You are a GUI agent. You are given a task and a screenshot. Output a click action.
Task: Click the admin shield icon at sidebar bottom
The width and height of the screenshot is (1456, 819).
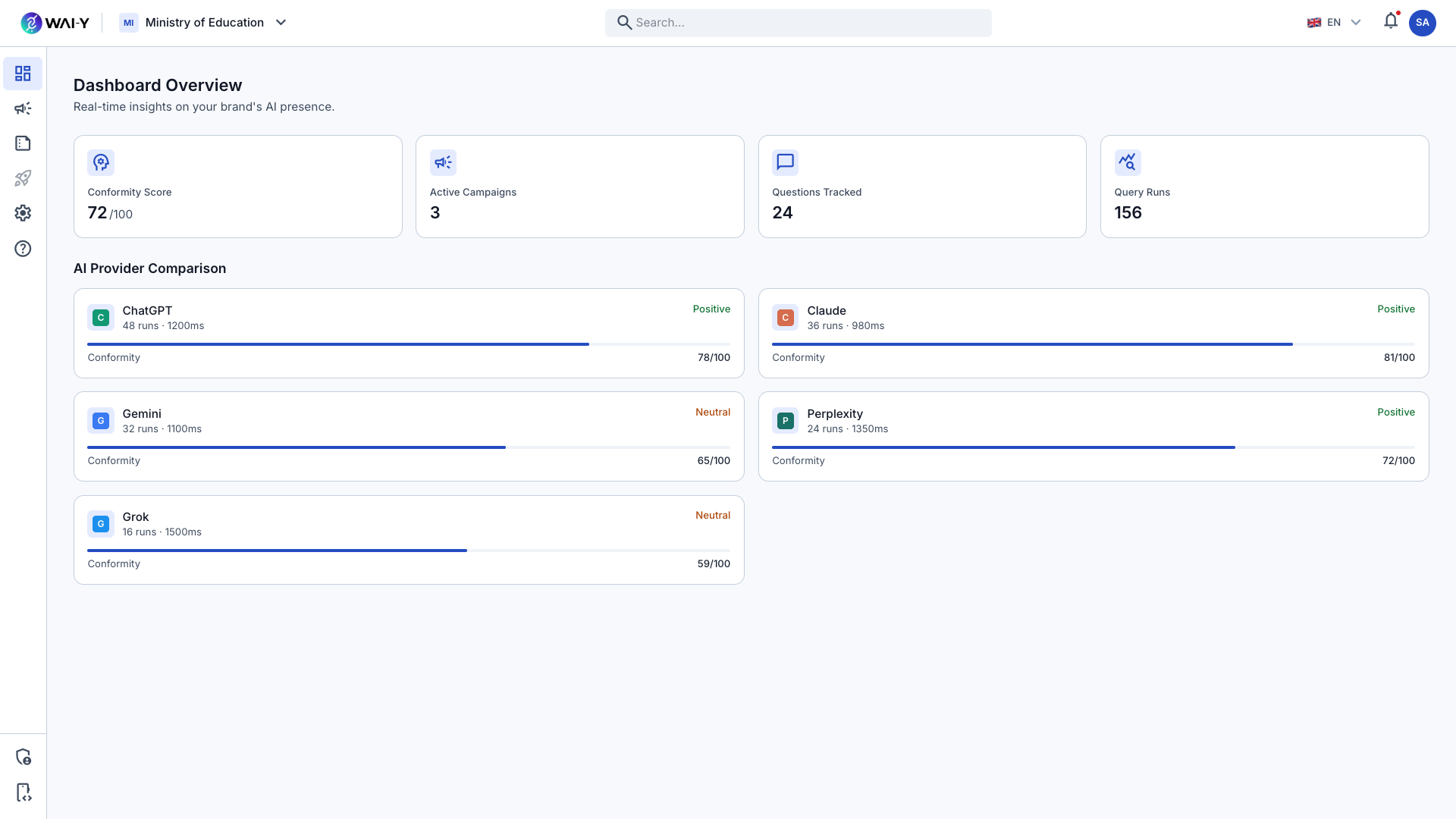tap(24, 757)
